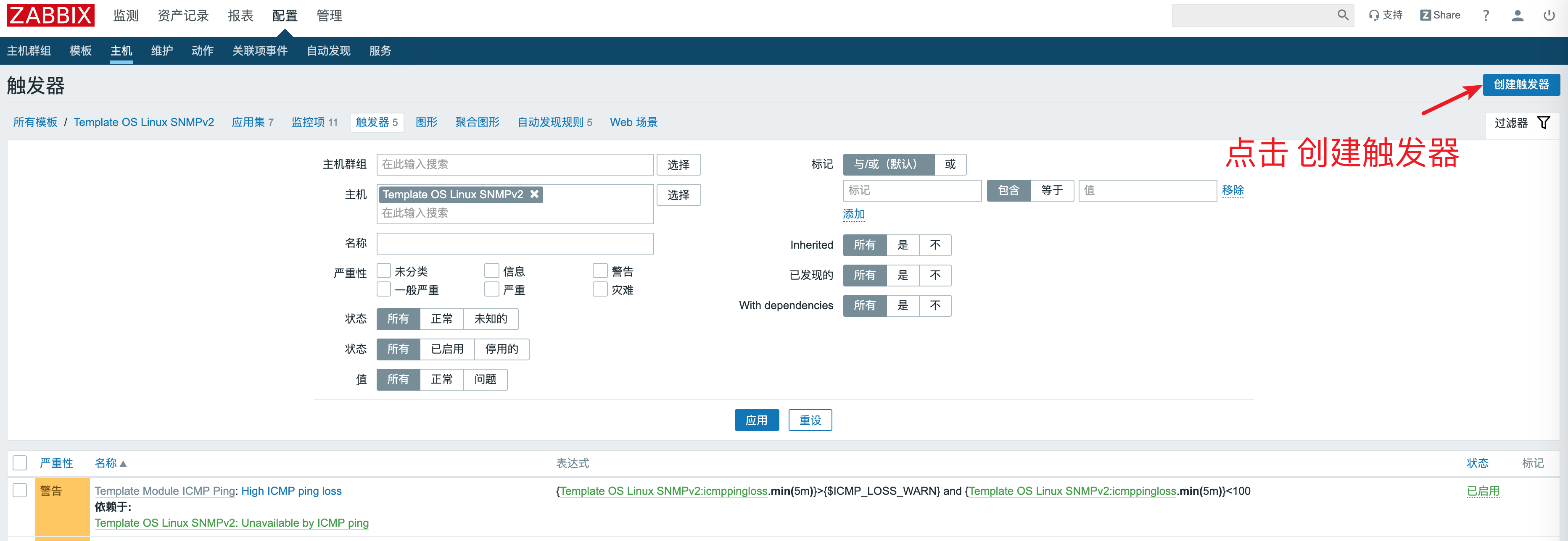The height and width of the screenshot is (541, 1568).
Task: Click the Zabbix logo
Action: point(50,15)
